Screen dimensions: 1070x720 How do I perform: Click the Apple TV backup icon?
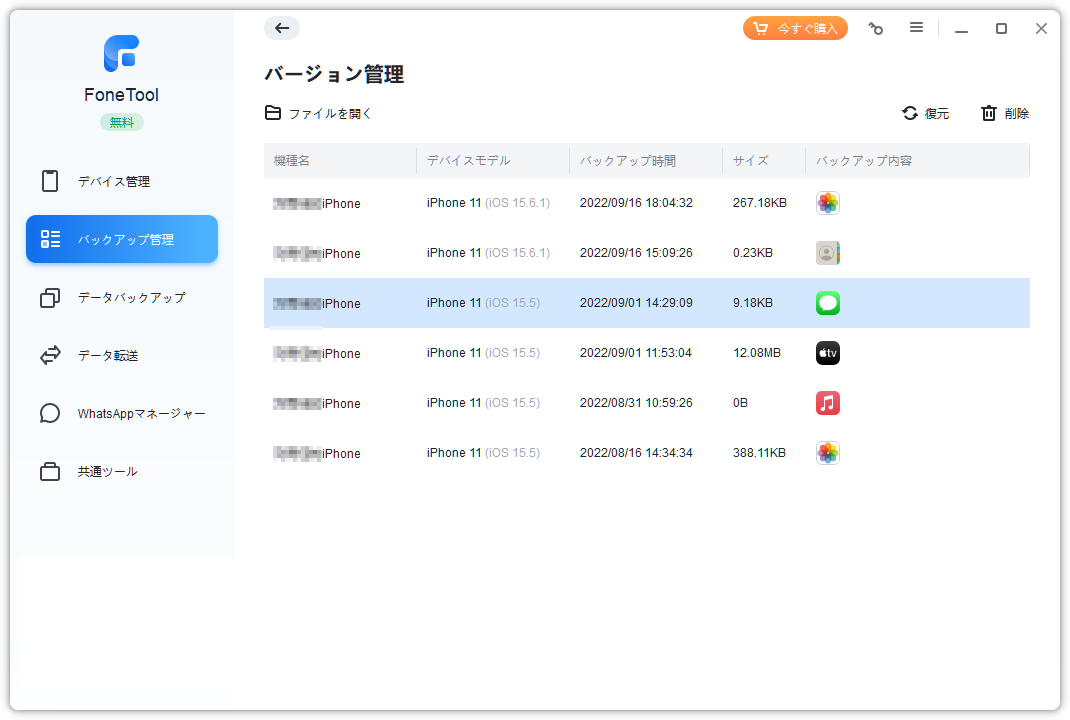tap(827, 353)
